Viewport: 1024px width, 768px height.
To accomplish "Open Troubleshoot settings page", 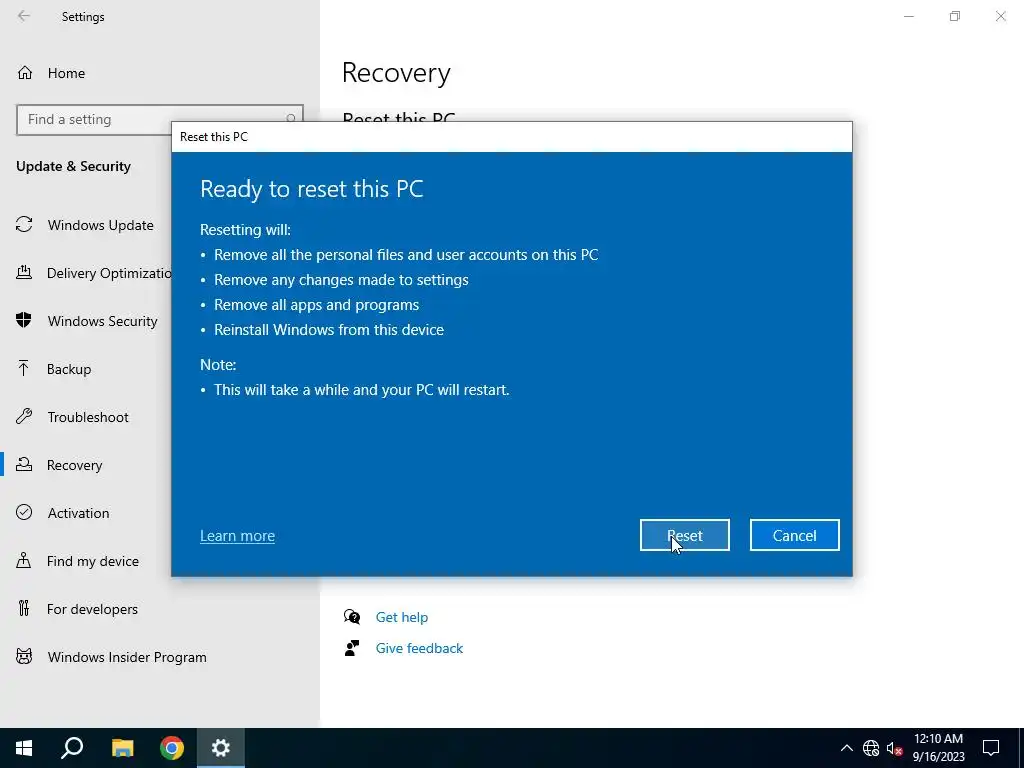I will 88,417.
